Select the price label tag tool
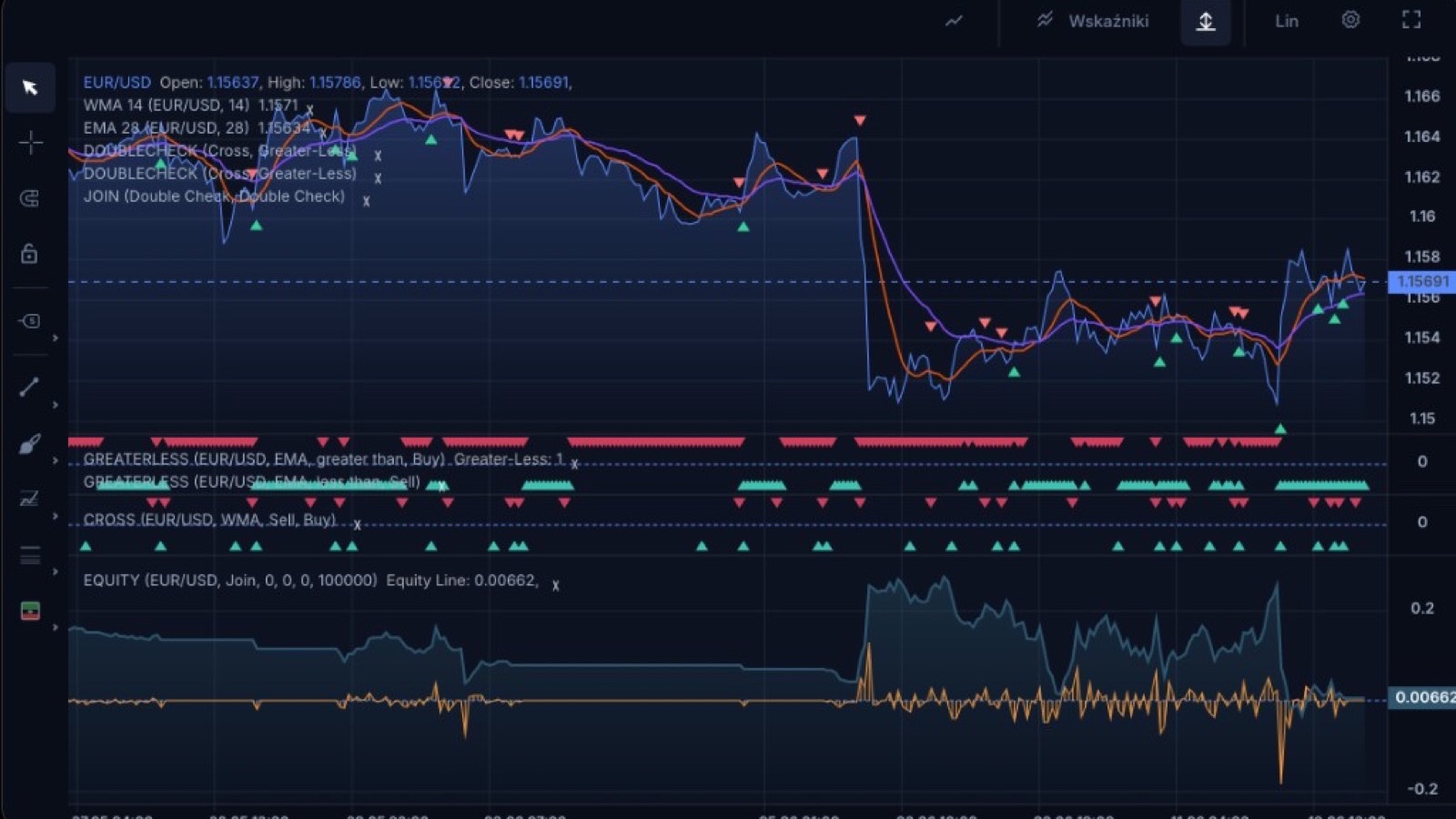Viewport: 1456px width, 819px height. point(30,320)
